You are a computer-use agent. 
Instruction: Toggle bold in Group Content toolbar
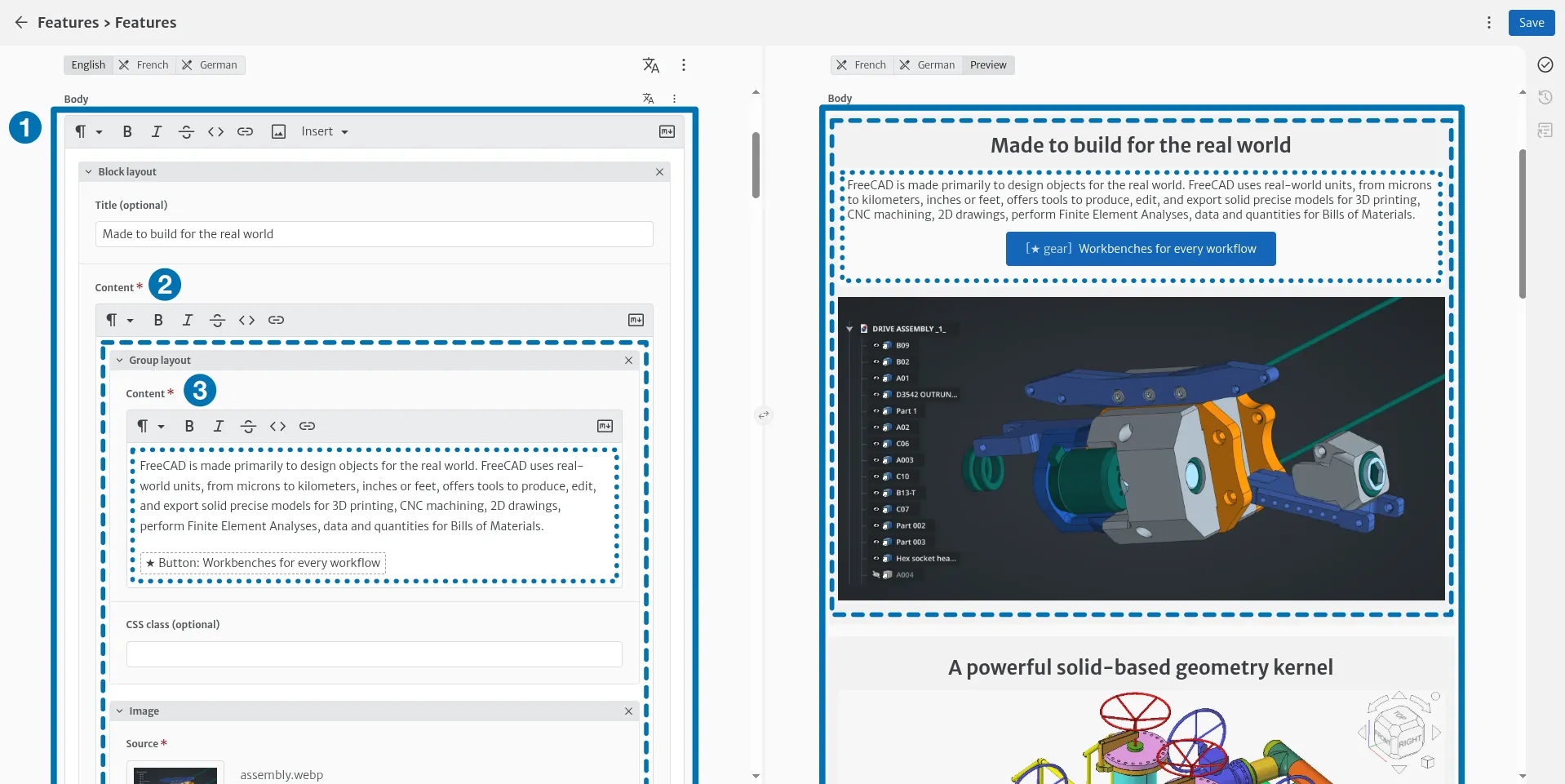point(189,426)
